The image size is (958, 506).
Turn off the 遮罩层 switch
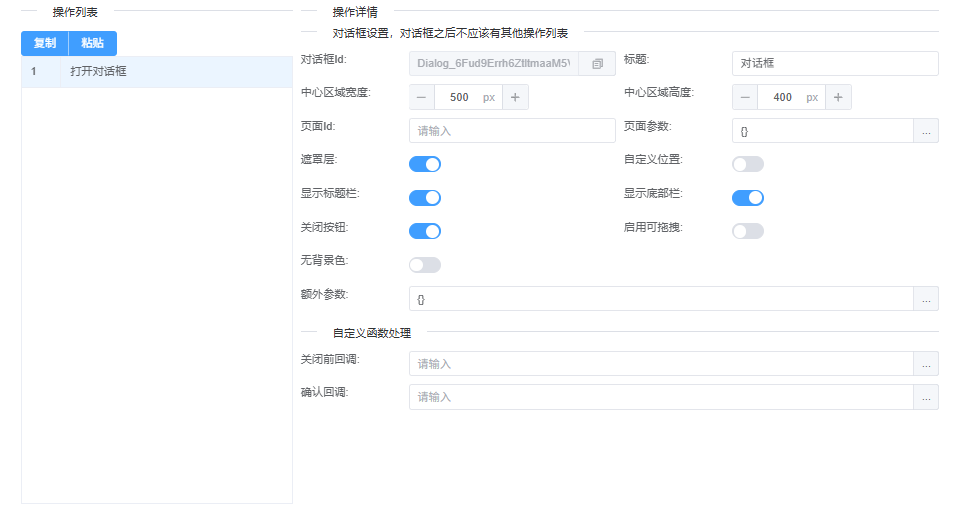(x=425, y=164)
